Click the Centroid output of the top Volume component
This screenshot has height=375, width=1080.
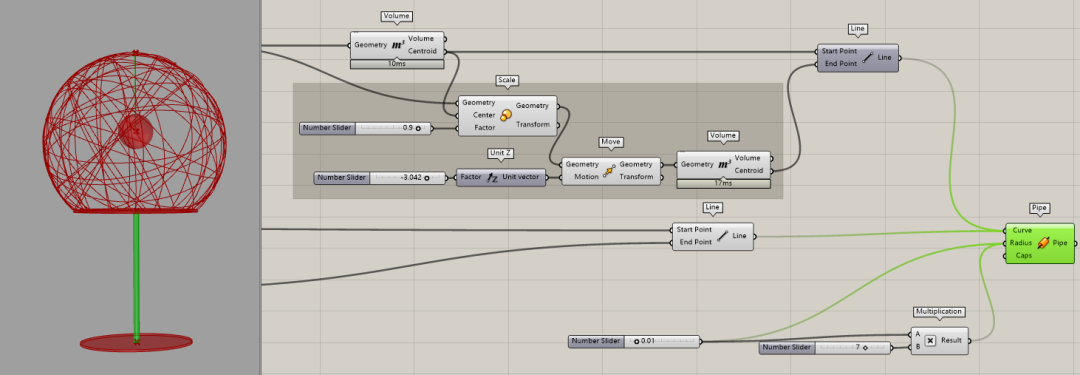[x=422, y=51]
